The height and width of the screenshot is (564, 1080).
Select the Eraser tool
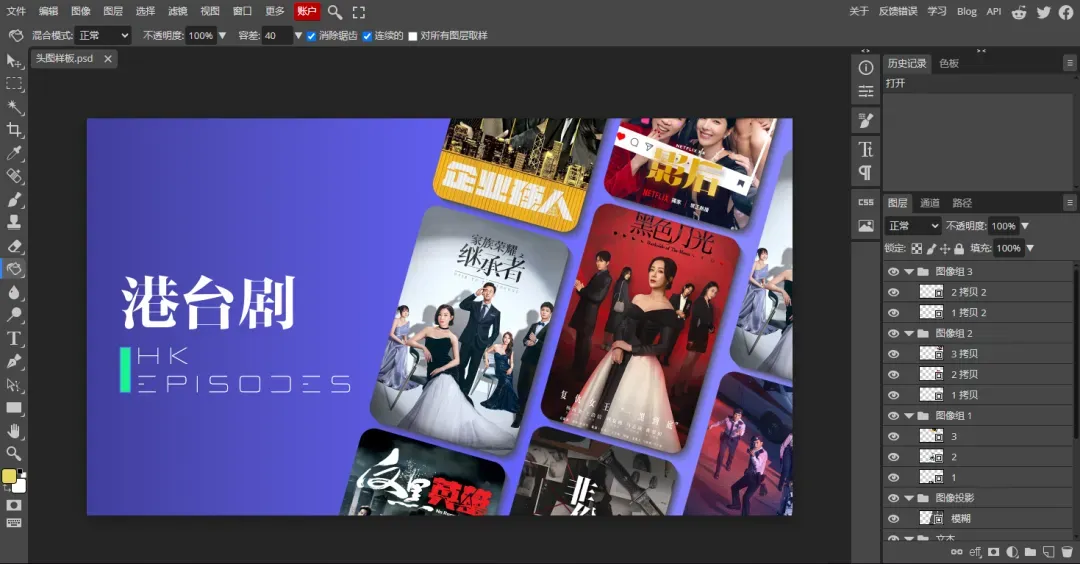(x=14, y=246)
